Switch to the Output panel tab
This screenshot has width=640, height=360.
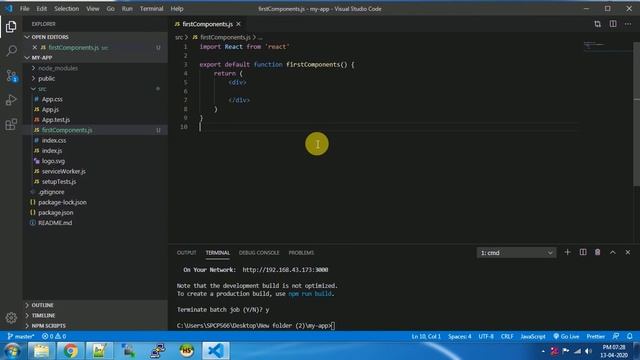coord(187,253)
